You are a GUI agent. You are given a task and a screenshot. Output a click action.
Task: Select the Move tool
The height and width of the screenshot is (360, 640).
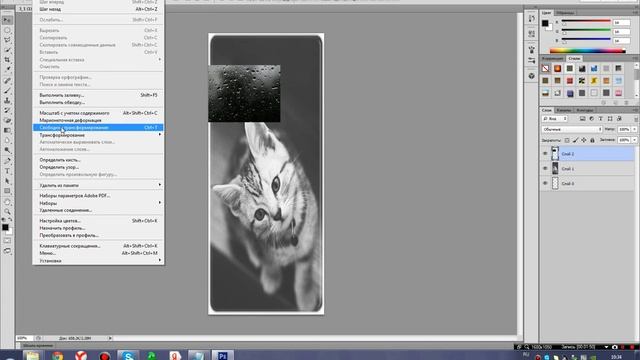pos(7,20)
